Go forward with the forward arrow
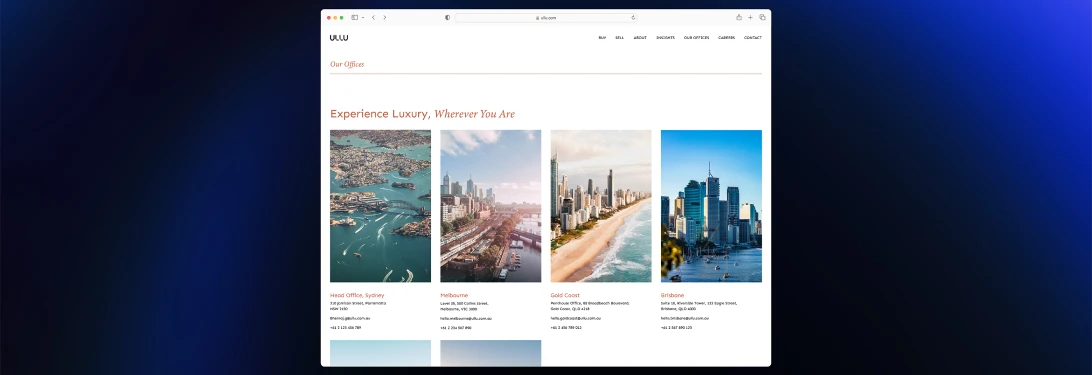 (x=384, y=17)
